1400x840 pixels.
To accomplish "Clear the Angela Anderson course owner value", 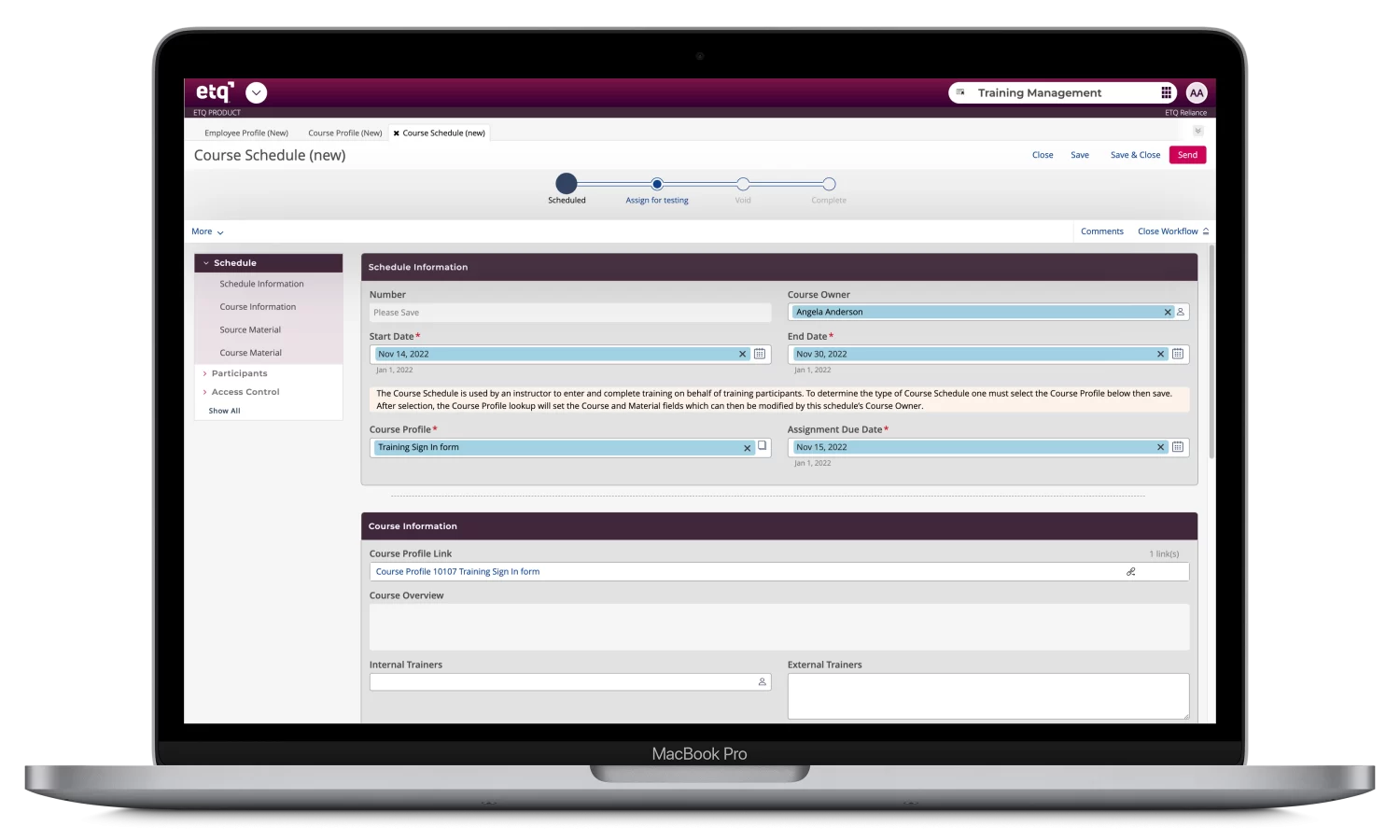I will tap(1167, 312).
